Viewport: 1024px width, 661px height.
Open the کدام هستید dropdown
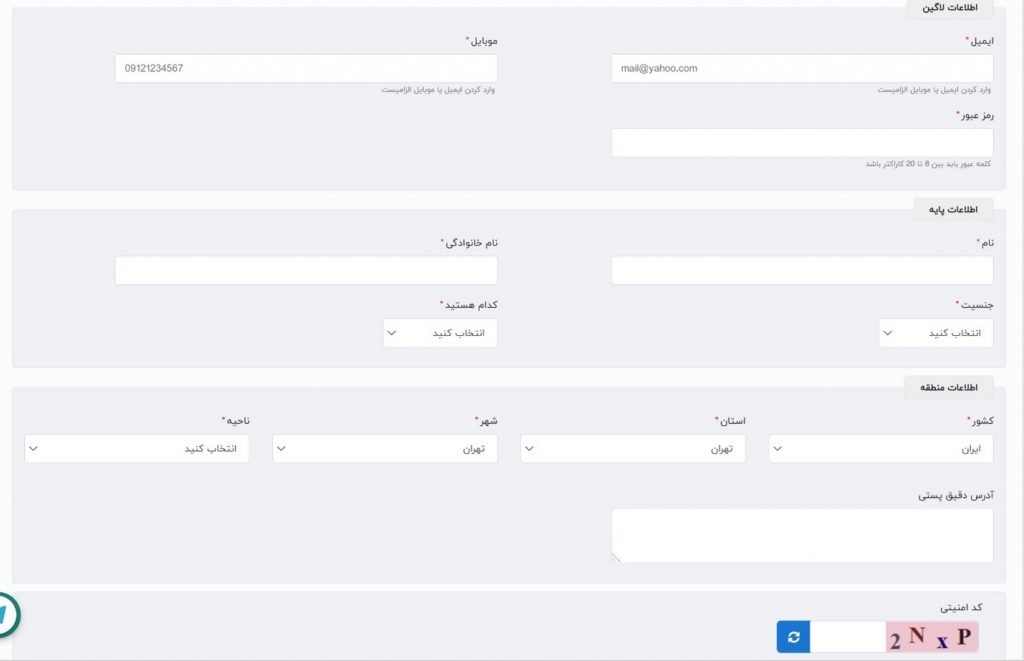pyautogui.click(x=440, y=333)
